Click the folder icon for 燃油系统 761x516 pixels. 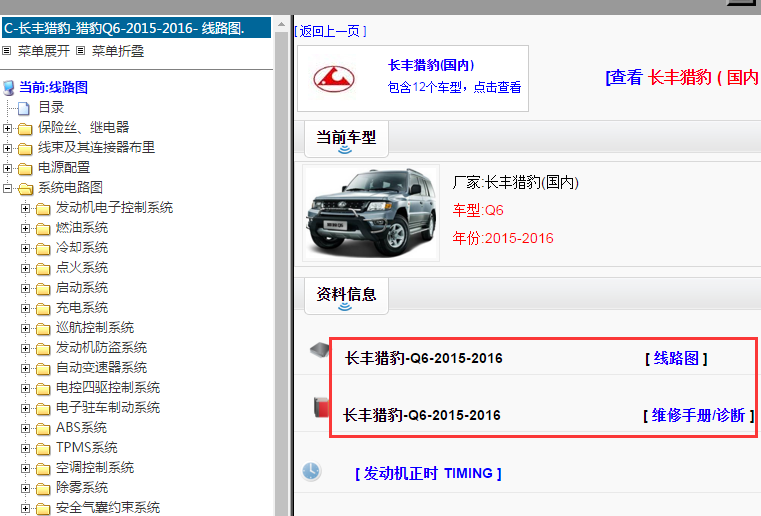click(43, 229)
